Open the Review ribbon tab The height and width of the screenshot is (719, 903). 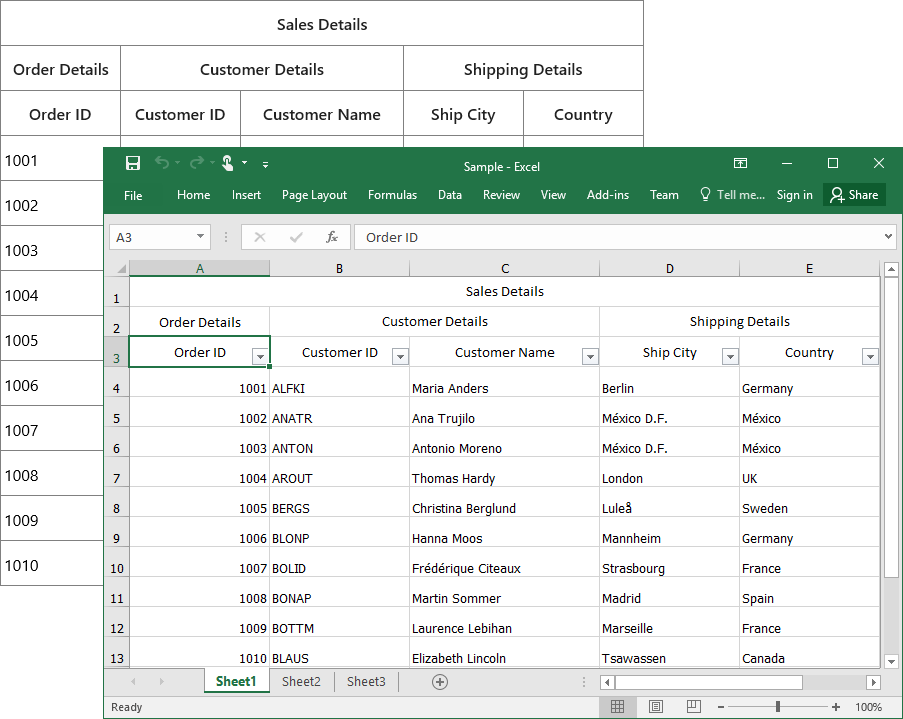point(501,195)
